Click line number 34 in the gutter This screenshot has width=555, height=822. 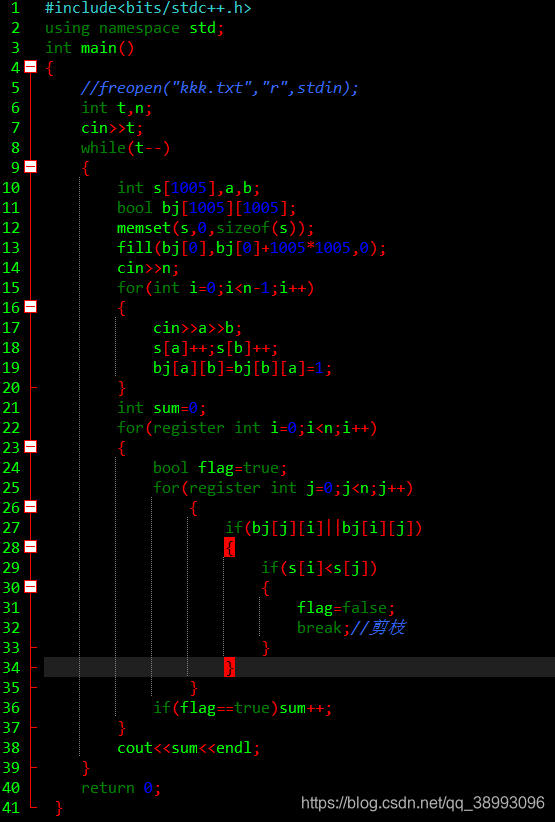click(11, 667)
